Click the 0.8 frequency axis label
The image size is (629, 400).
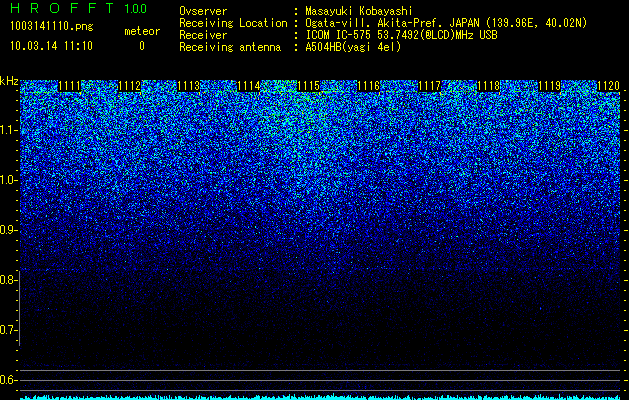click(8, 280)
